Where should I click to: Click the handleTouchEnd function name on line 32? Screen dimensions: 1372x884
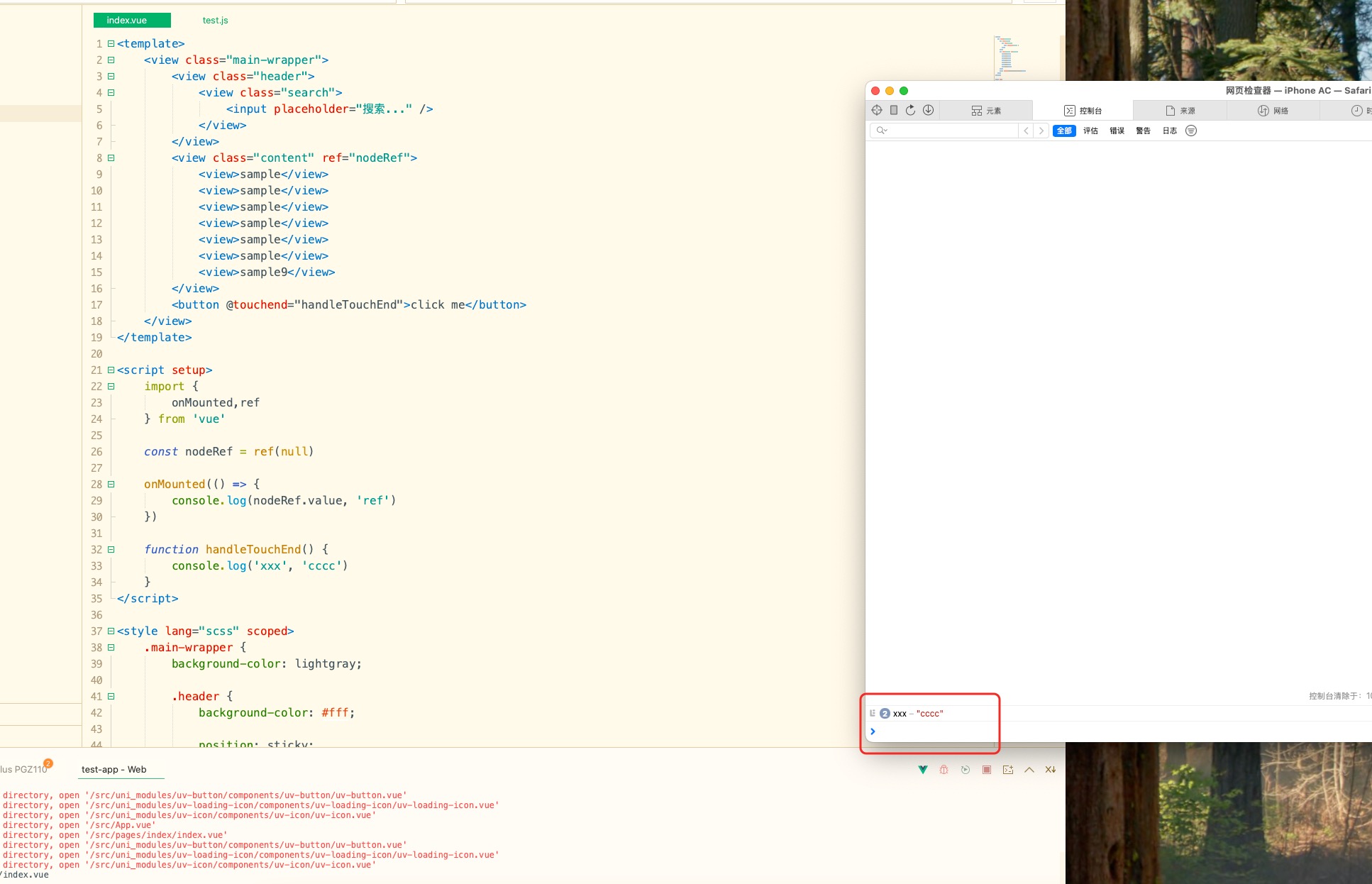(253, 550)
